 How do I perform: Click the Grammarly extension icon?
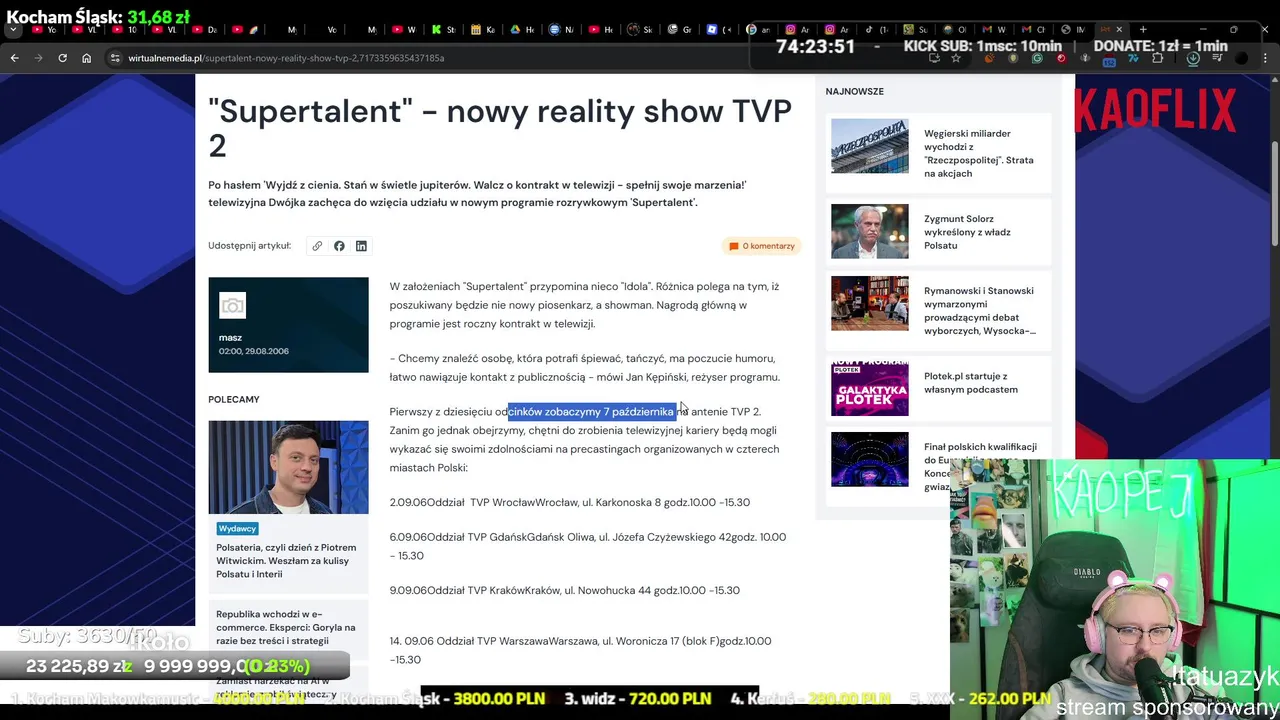click(1037, 58)
